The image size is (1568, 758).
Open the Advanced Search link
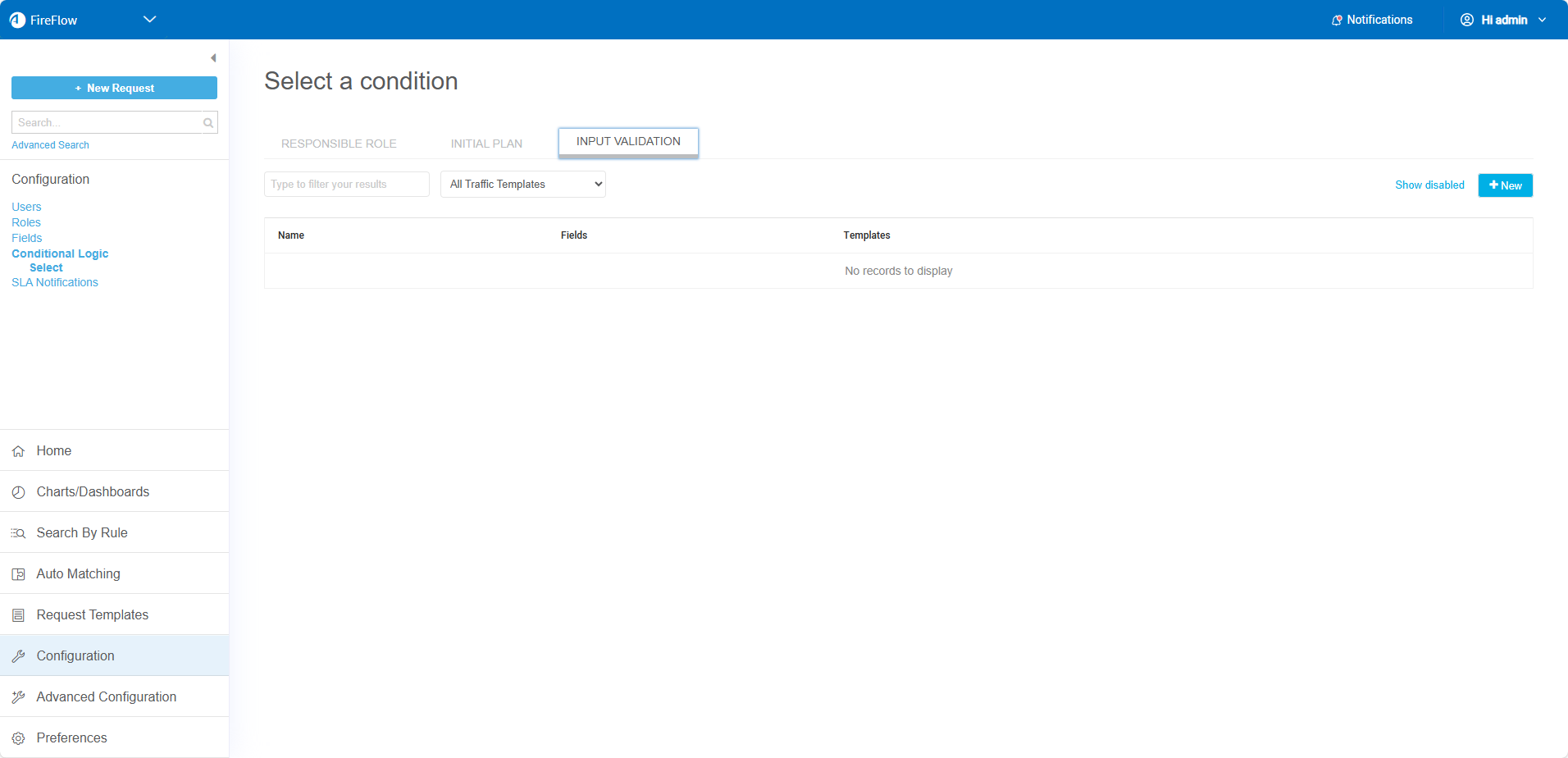pyautogui.click(x=50, y=145)
